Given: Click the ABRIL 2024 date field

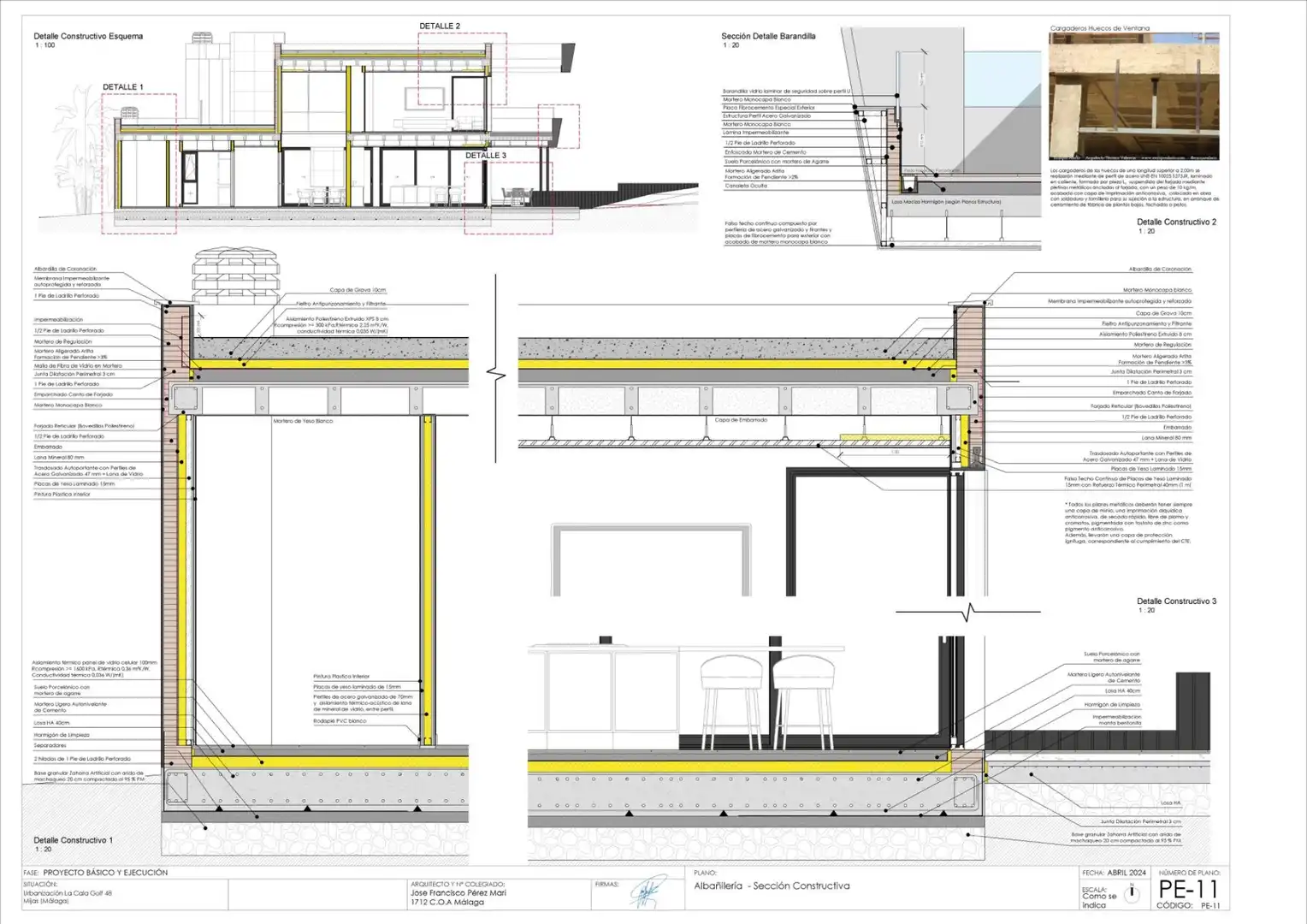Looking at the screenshot, I should 1127,873.
